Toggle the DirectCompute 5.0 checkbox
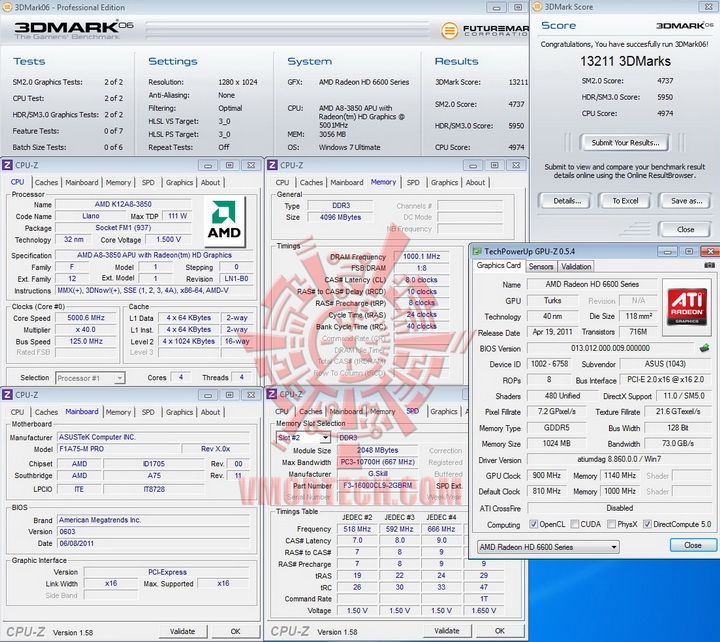Screen dimensions: 720x642 (647, 524)
